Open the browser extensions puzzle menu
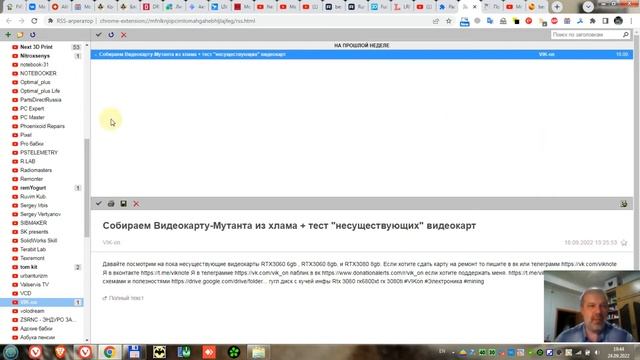The width and height of the screenshot is (640, 360). click(593, 21)
